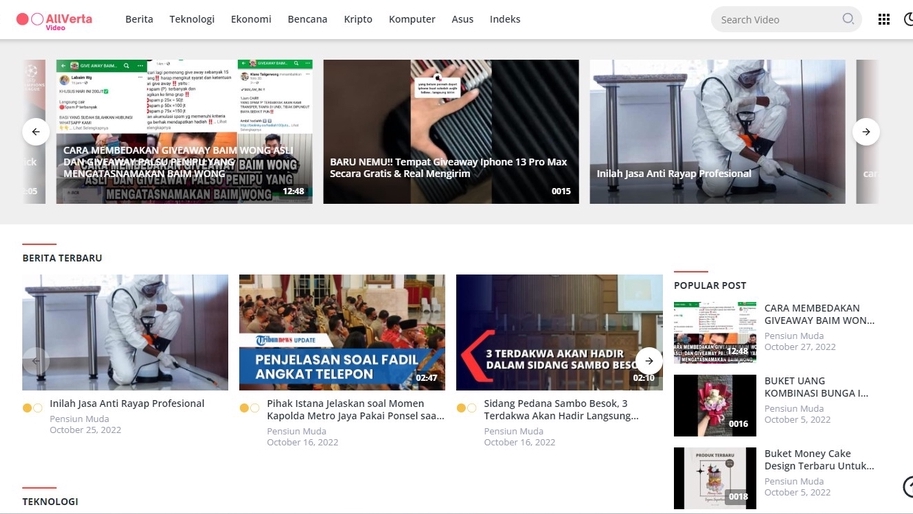Screen dimensions: 913x514
Task: Open Penjelasan Soal Fadil Angkat Telepon thumbnail
Action: click(x=342, y=332)
